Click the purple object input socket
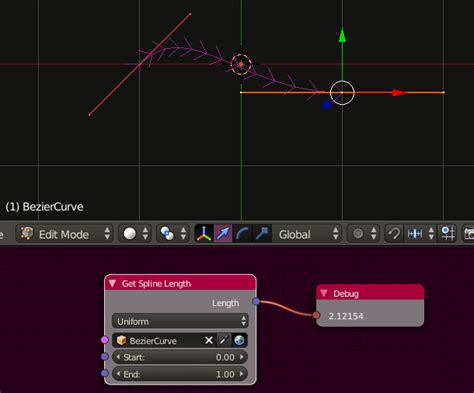This screenshot has height=393, width=474. pos(105,340)
